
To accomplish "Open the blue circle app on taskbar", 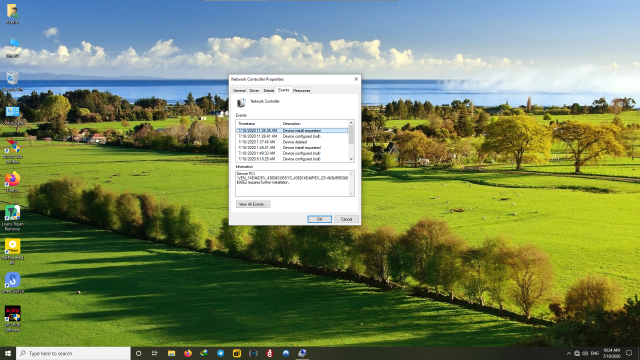I will click(286, 353).
